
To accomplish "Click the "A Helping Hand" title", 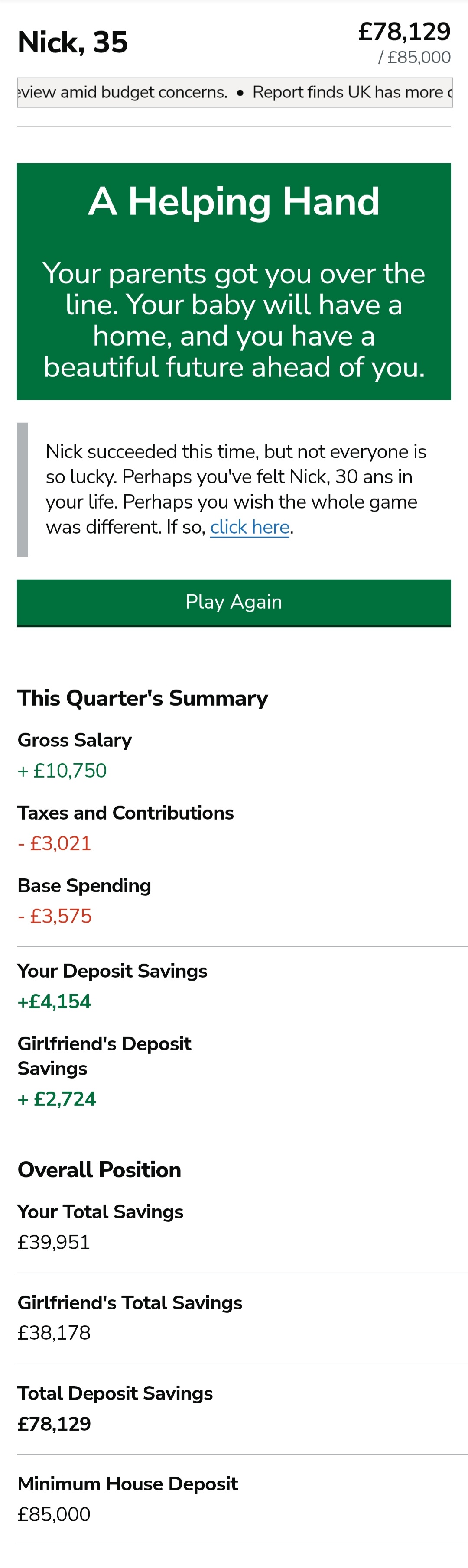I will (234, 201).
